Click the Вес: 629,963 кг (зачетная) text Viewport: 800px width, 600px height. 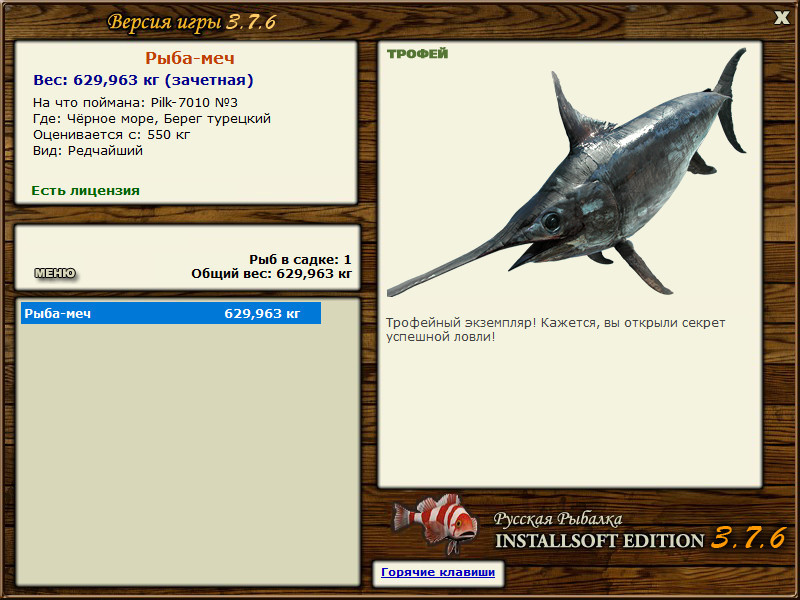point(143,80)
